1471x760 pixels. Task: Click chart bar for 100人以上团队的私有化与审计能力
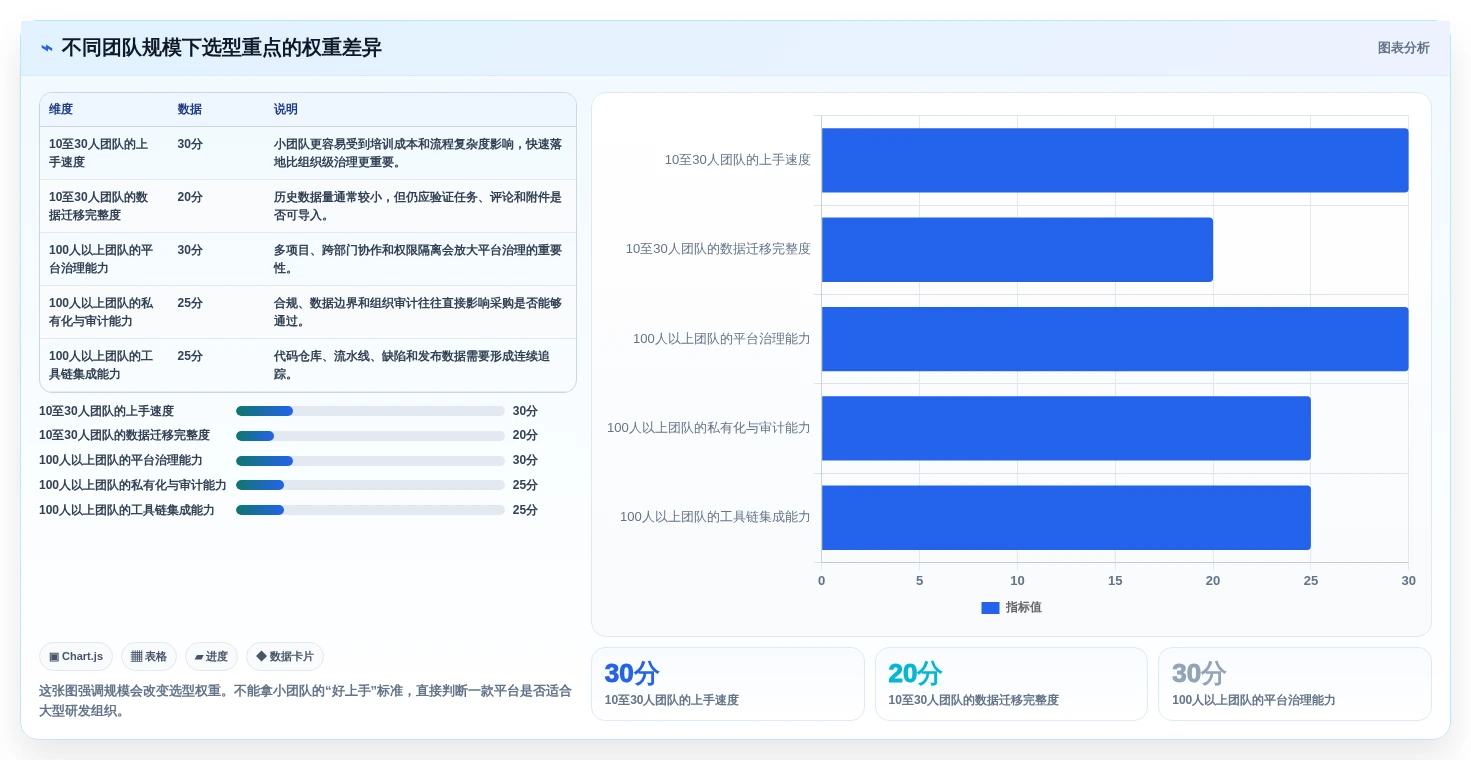tap(1066, 428)
